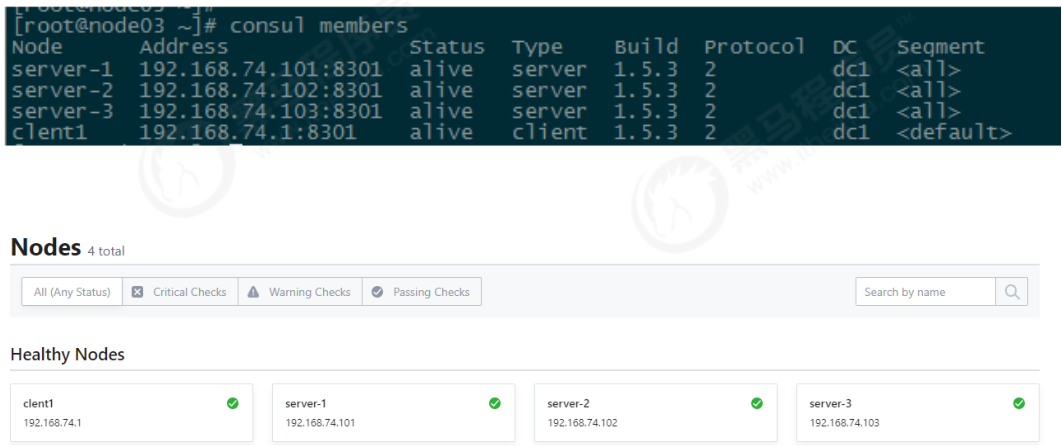Filter nodes by Passing Checks
Image resolution: width=1062 pixels, height=446 pixels.
(x=422, y=292)
